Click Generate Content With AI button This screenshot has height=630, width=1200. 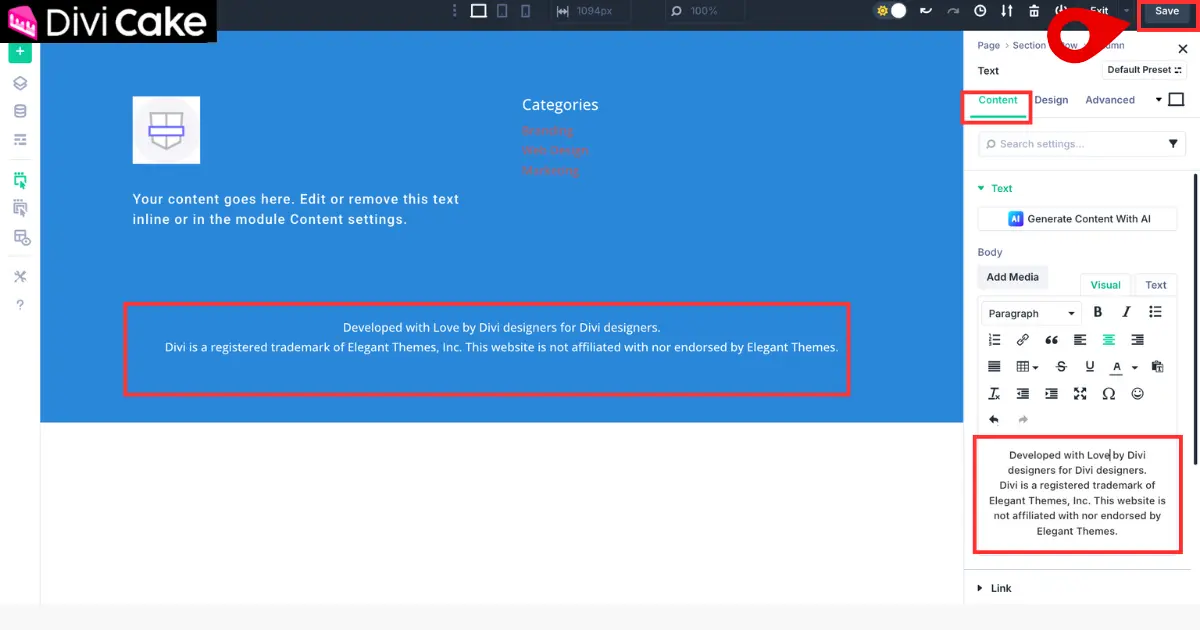pos(1078,219)
